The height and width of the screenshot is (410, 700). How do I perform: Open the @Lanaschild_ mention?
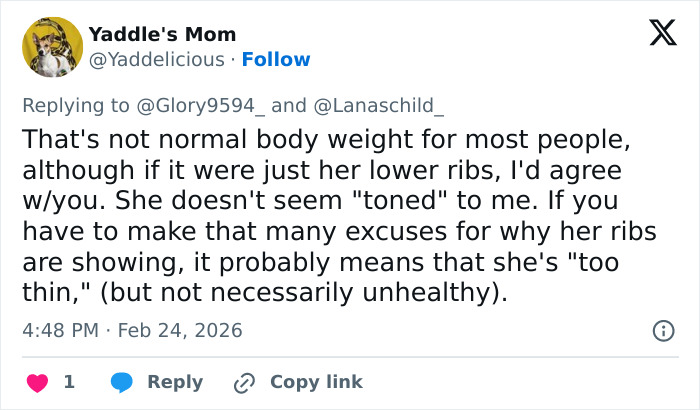coord(378,106)
